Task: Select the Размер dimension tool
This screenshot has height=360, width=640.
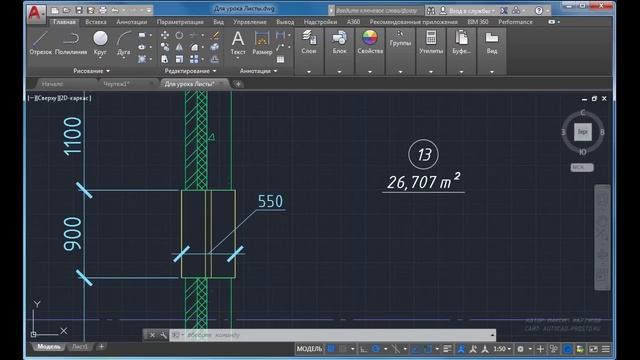Action: coord(262,43)
